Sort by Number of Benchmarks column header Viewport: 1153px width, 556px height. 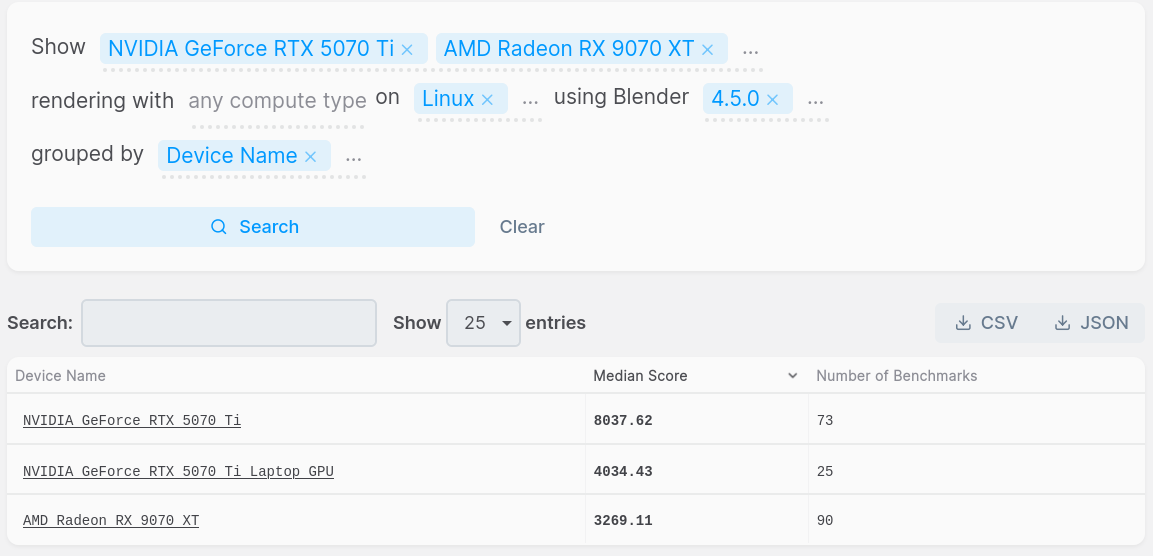896,376
